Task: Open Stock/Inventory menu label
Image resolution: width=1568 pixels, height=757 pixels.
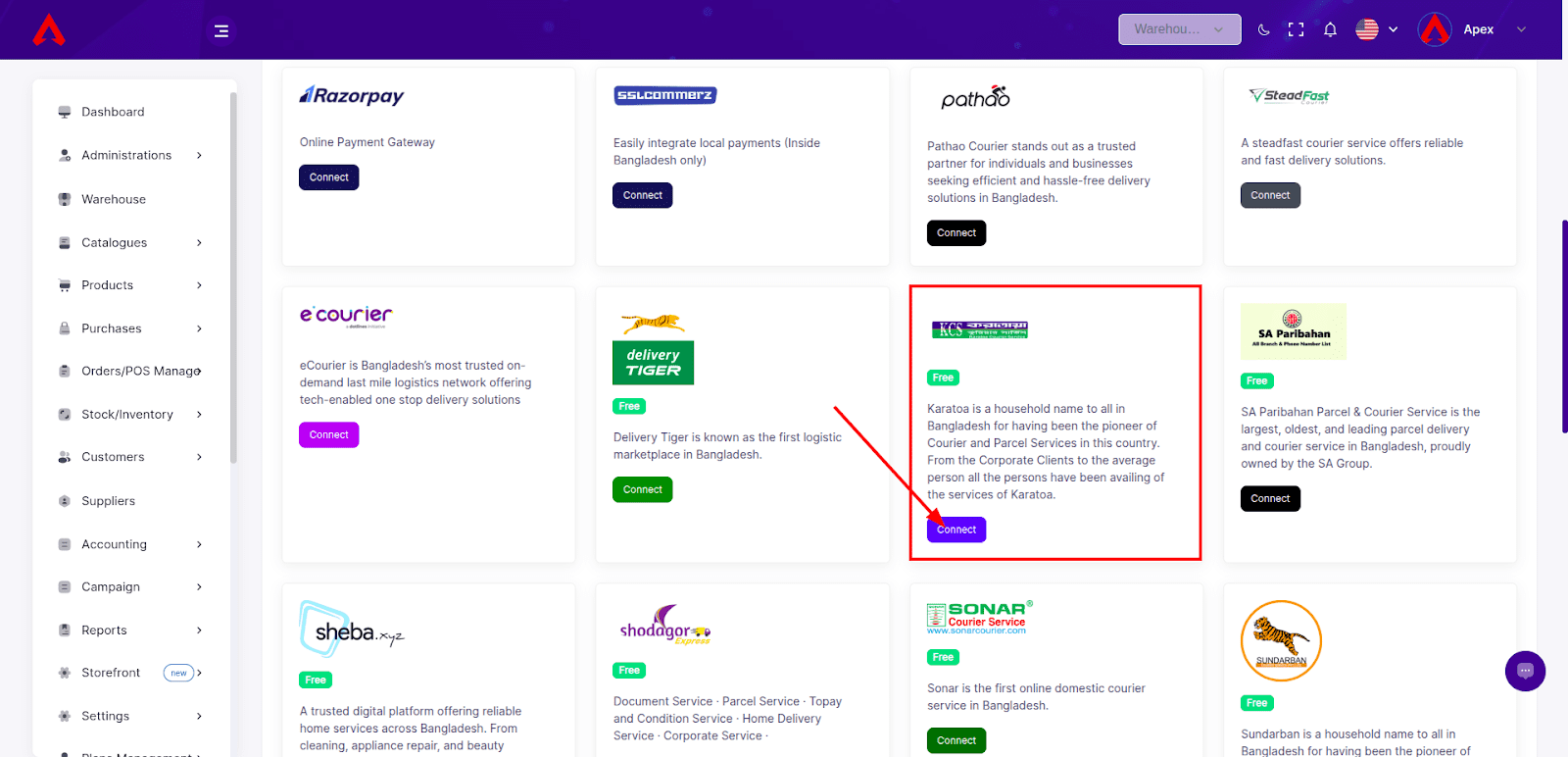Action: tap(127, 414)
